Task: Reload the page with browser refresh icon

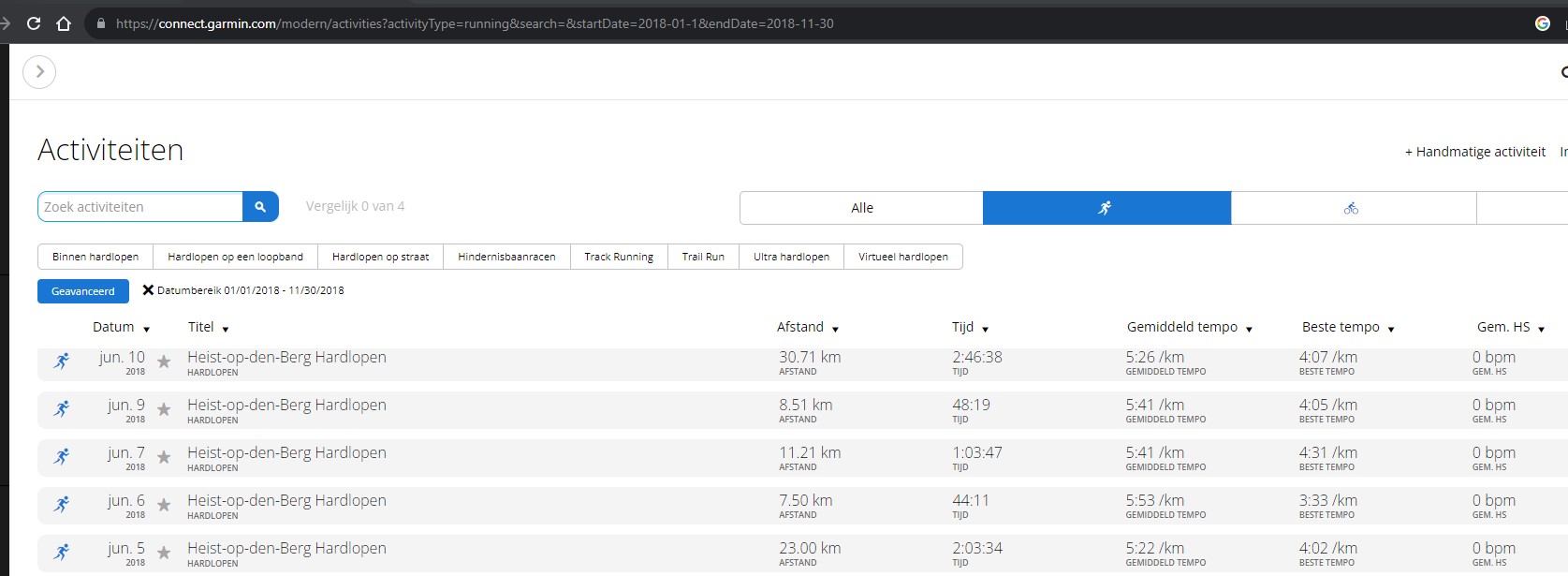Action: pyautogui.click(x=34, y=23)
